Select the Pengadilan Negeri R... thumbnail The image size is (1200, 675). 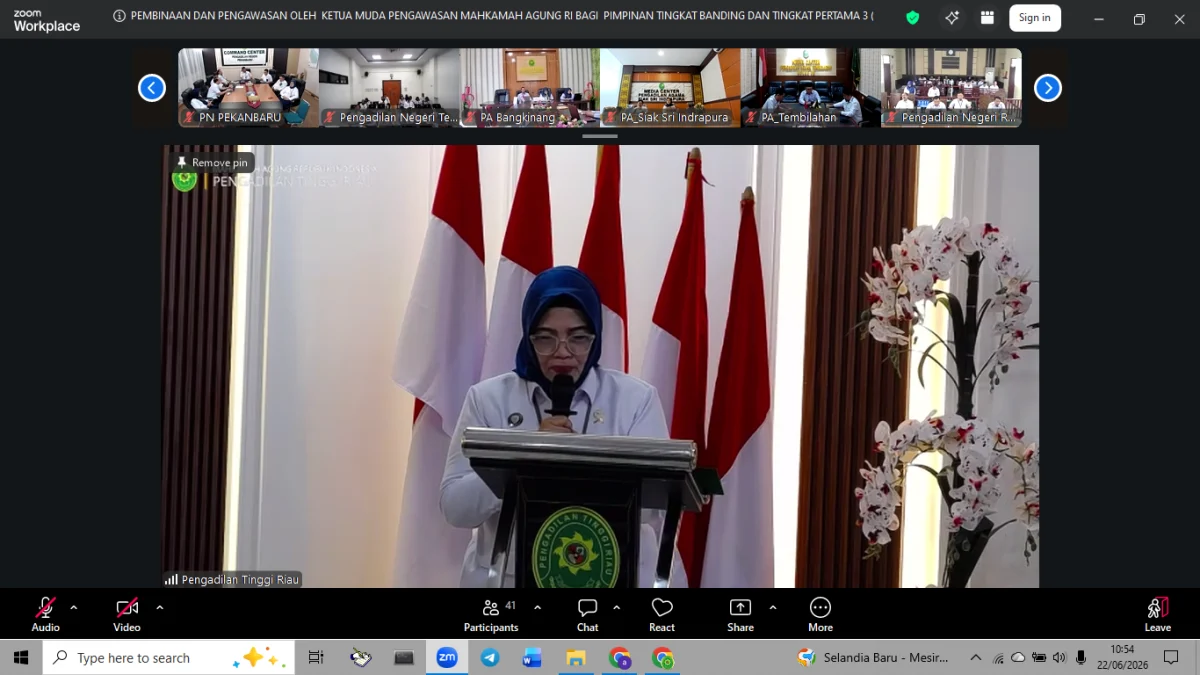click(951, 88)
